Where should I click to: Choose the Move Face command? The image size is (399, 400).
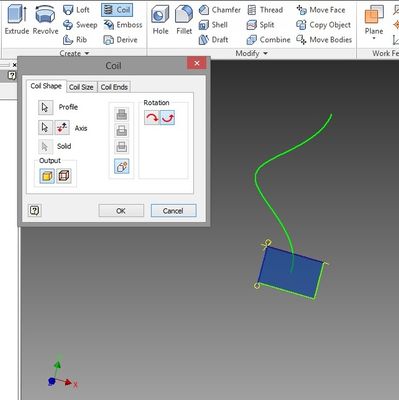click(x=321, y=10)
